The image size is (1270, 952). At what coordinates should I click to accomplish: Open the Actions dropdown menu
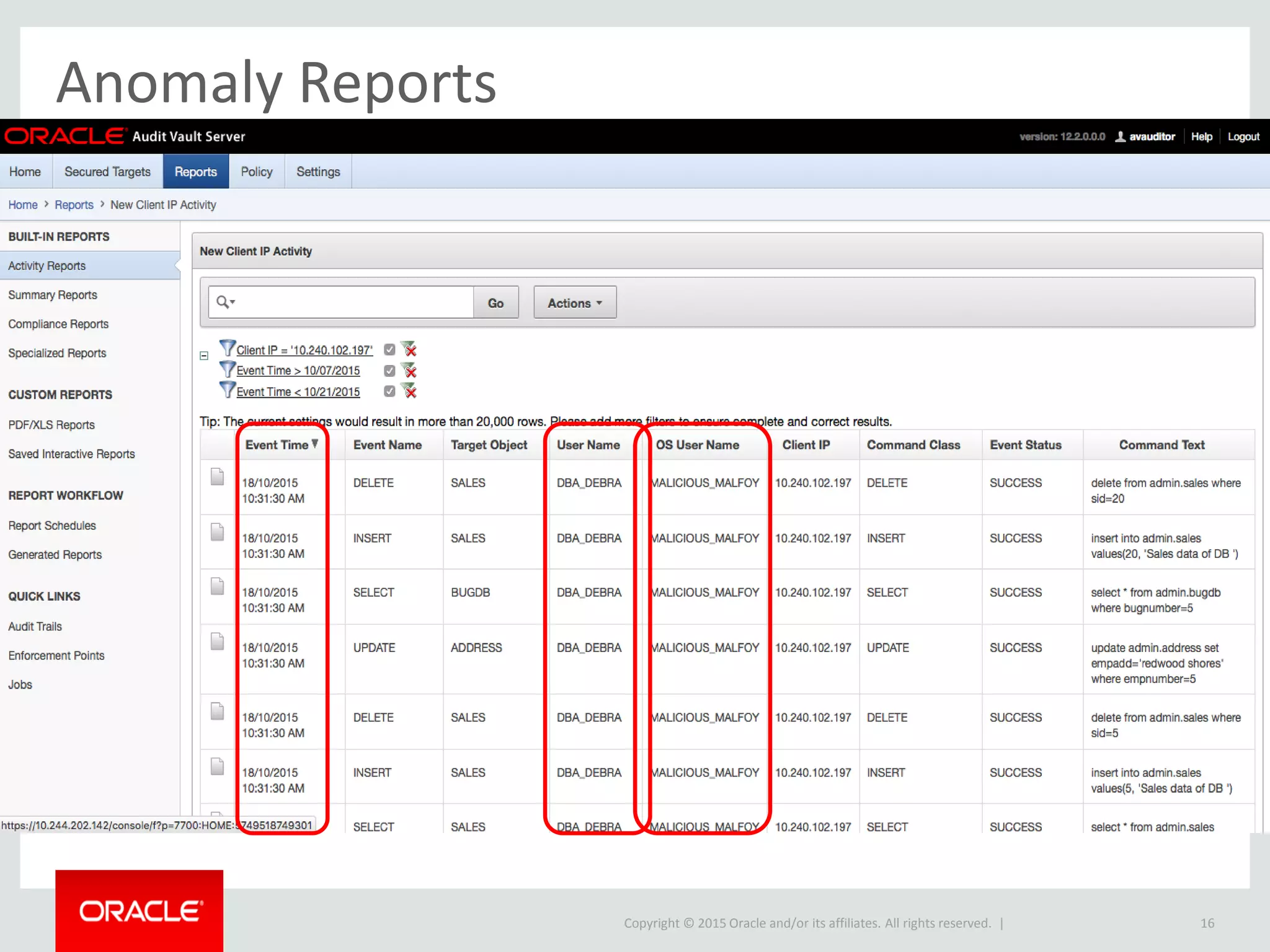tap(575, 302)
